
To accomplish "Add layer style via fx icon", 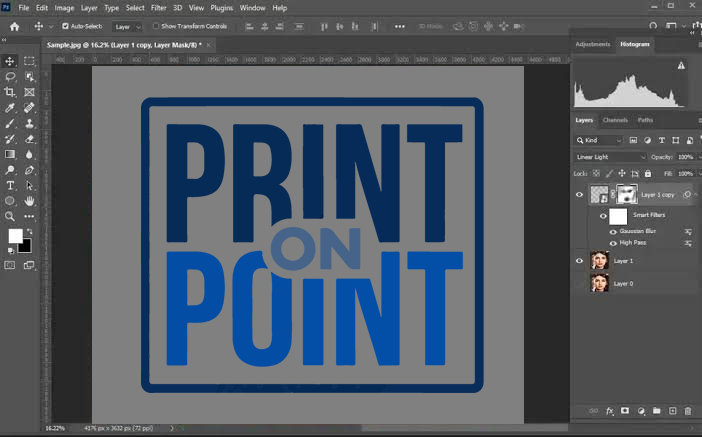I will (609, 411).
